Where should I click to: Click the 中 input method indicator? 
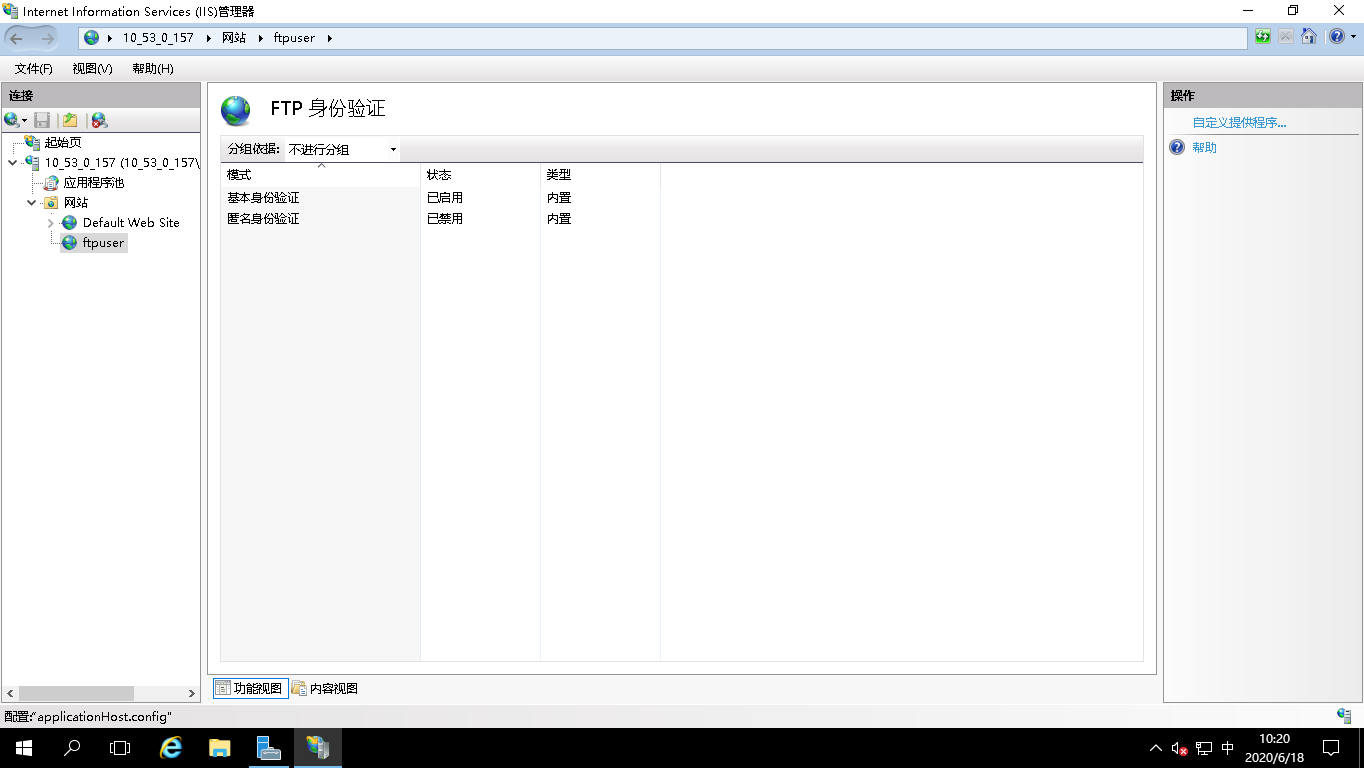(1228, 748)
